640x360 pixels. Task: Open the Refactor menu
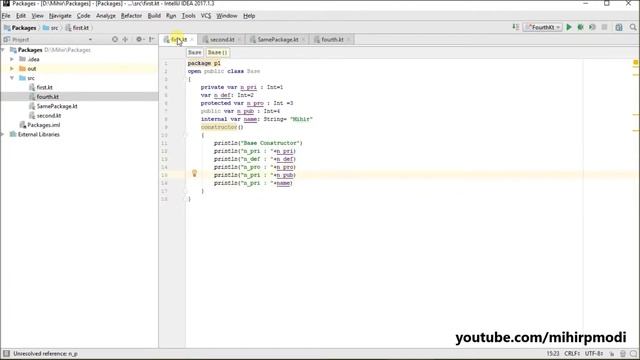131,16
